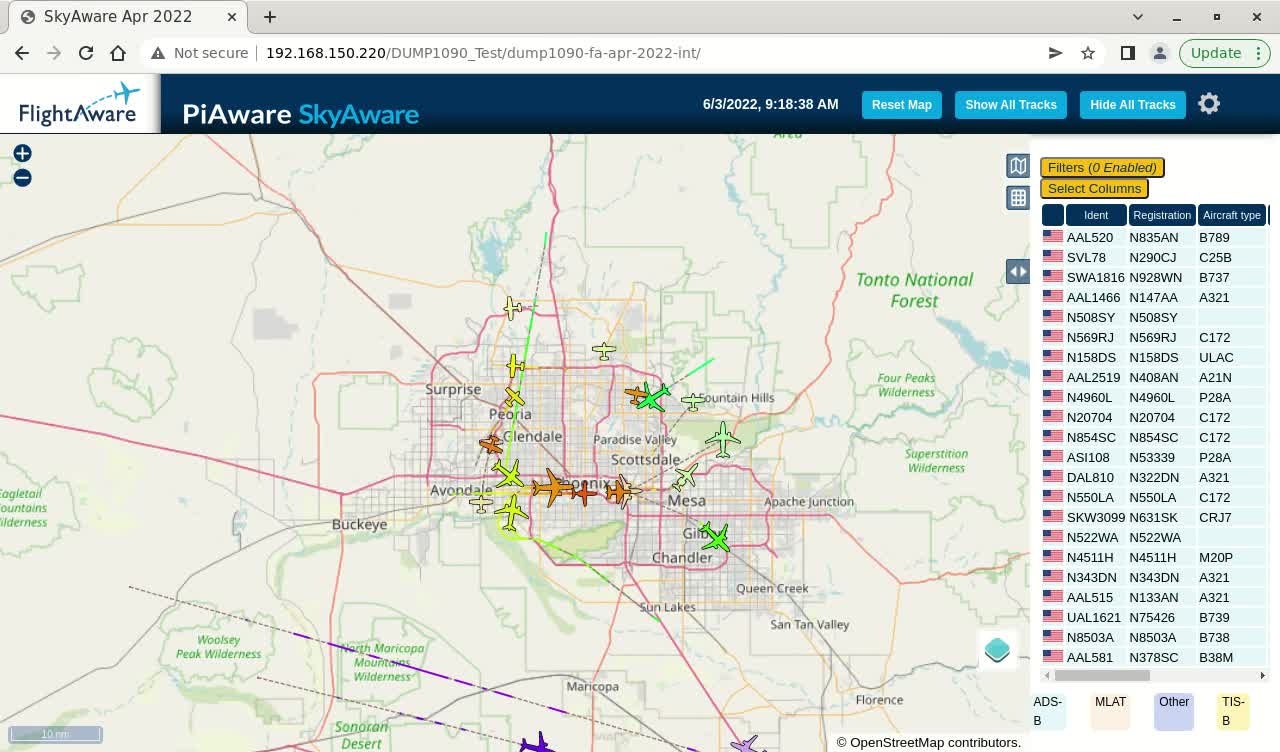The width and height of the screenshot is (1280, 752).
Task: Open the map layers switcher
Action: [997, 650]
